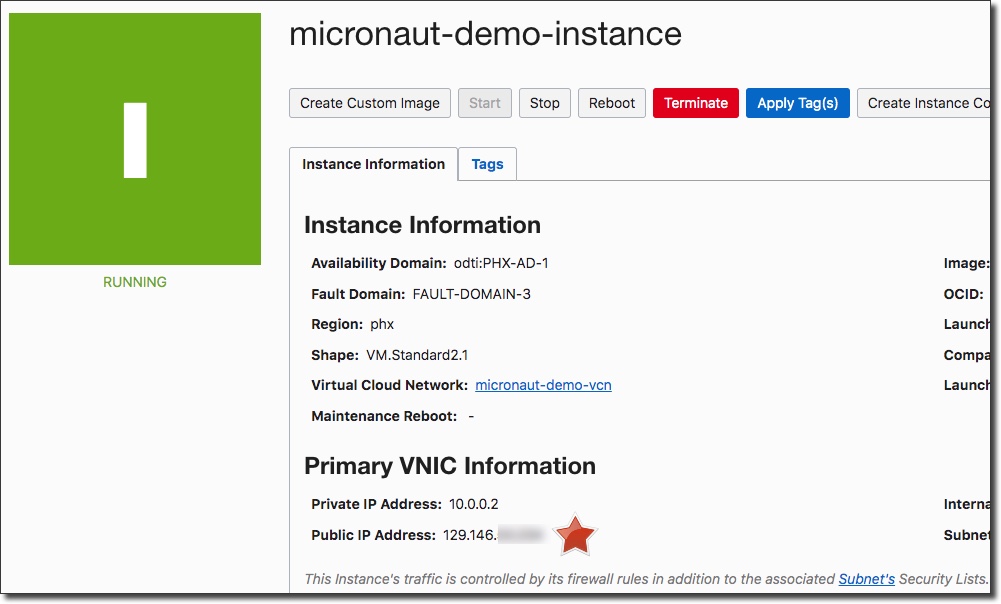1001x604 pixels.
Task: Open the Tags tab
Action: [x=487, y=164]
